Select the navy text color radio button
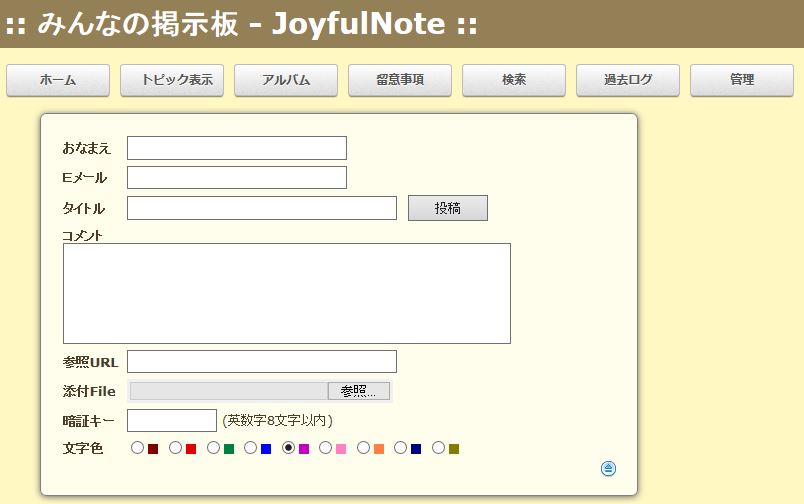The width and height of the screenshot is (804, 504). click(x=401, y=448)
